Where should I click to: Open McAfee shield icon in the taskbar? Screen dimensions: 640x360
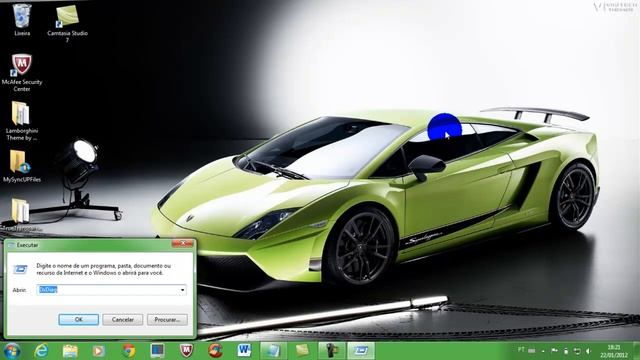[186, 351]
